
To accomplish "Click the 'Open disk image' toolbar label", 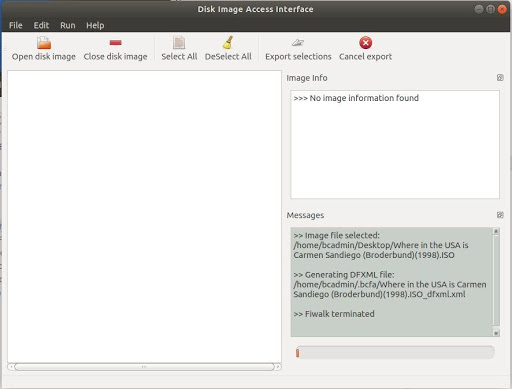I will [44, 57].
